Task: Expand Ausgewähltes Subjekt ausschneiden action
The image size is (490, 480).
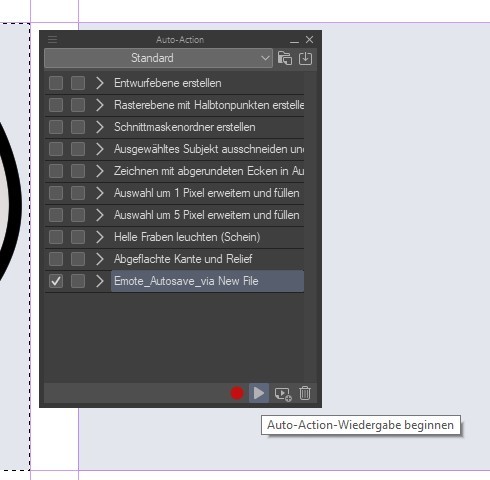Action: point(99,149)
